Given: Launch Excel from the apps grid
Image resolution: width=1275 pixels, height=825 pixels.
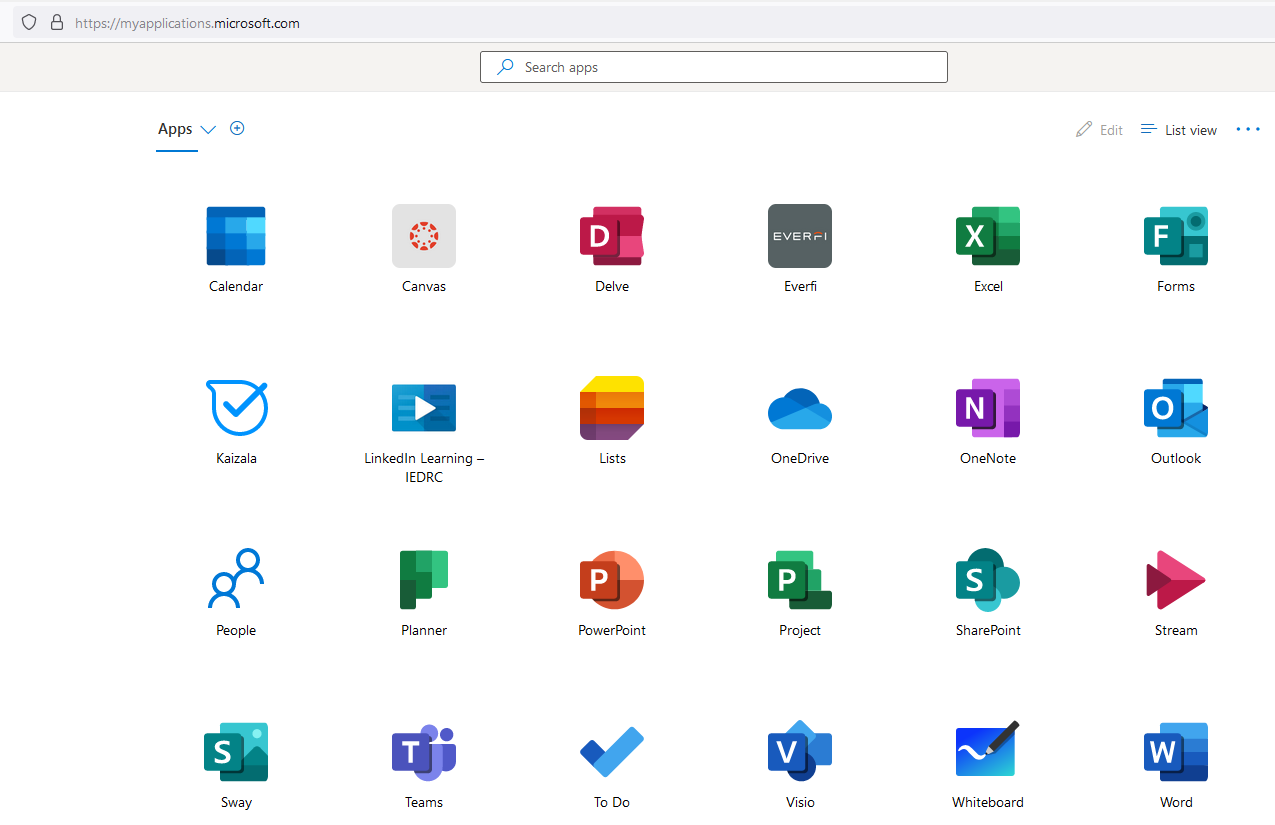Looking at the screenshot, I should [x=988, y=236].
